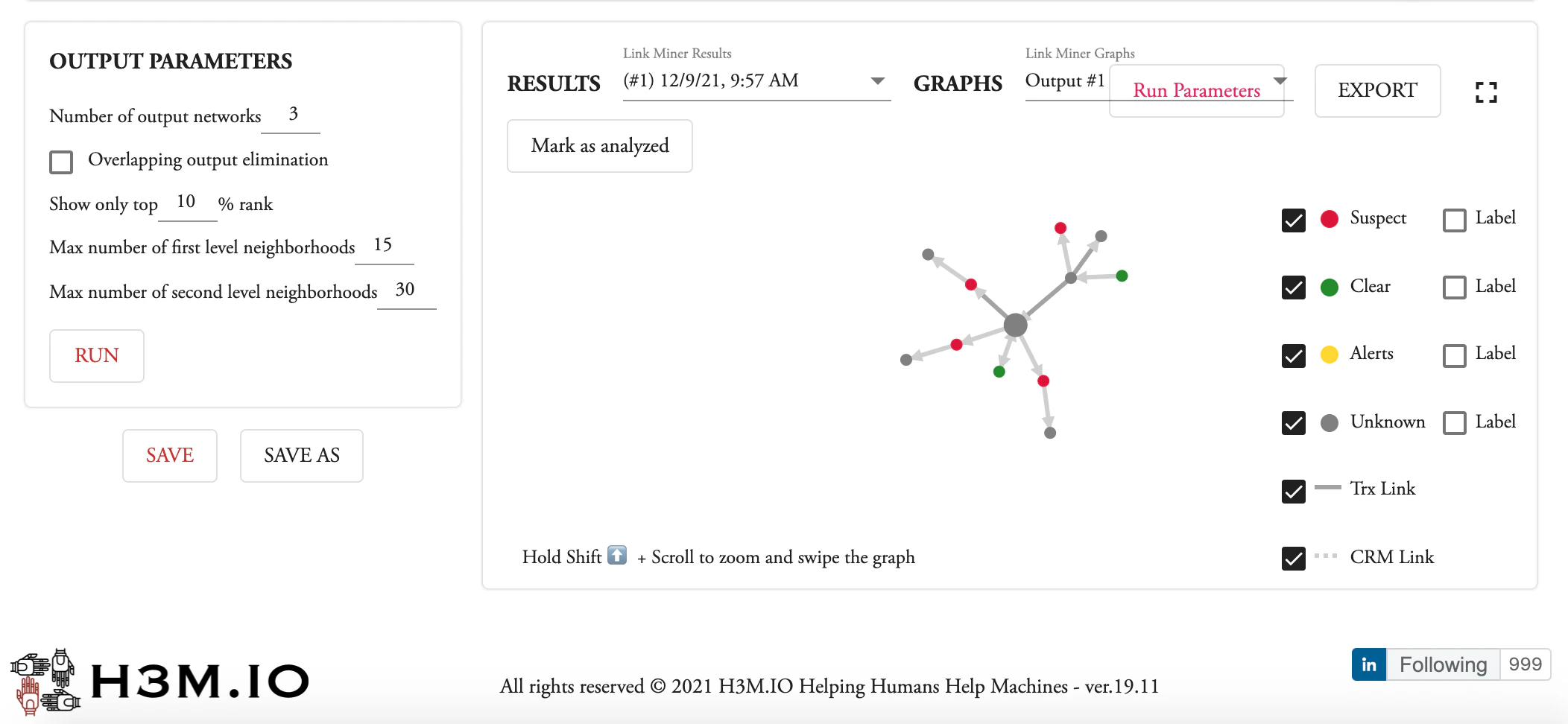The image size is (1568, 724).
Task: Click the Shift arrow key icon
Action: coord(617,556)
